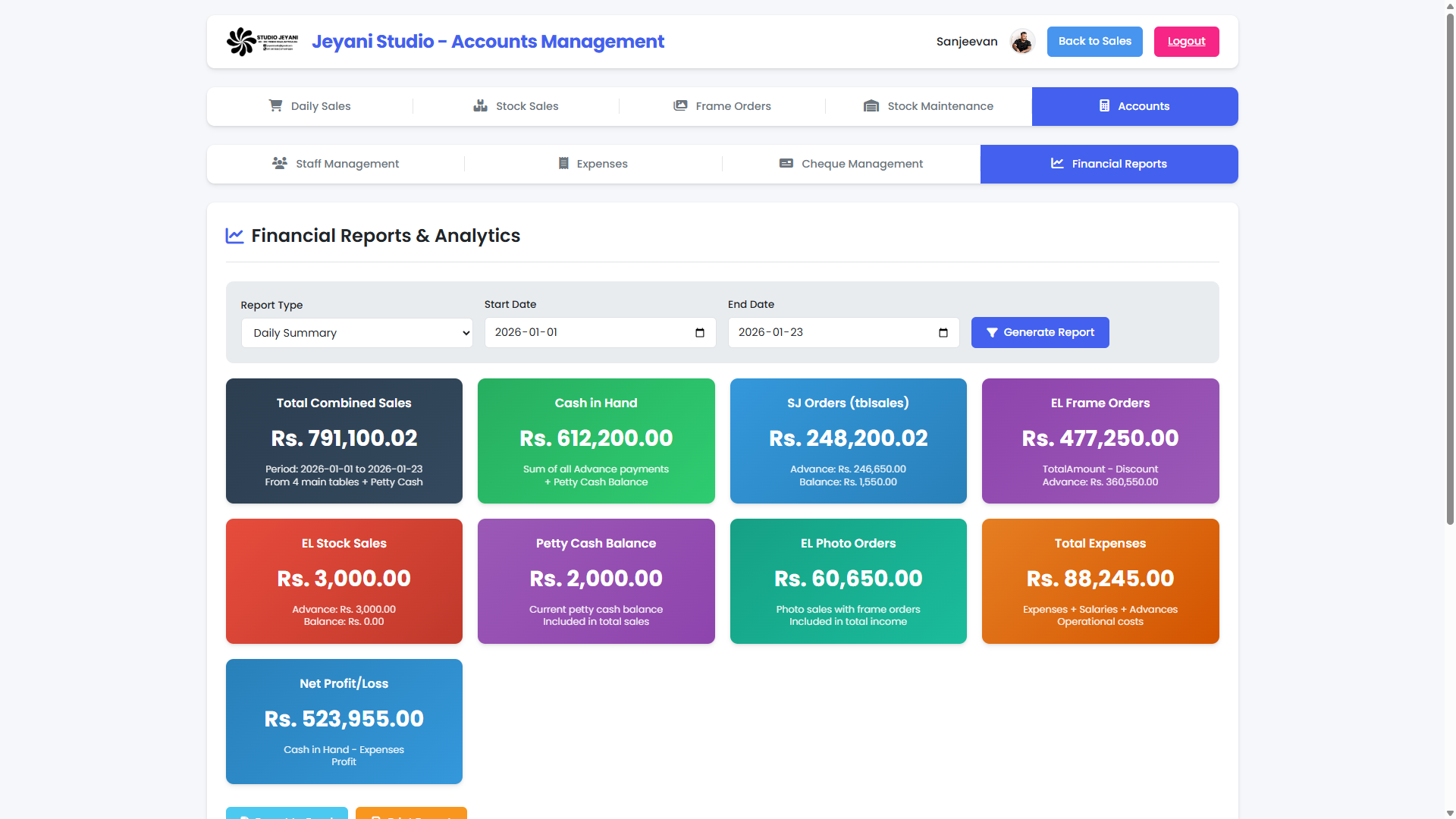This screenshot has width=1456, height=819.
Task: Click the Staff Management people icon
Action: pos(280,163)
